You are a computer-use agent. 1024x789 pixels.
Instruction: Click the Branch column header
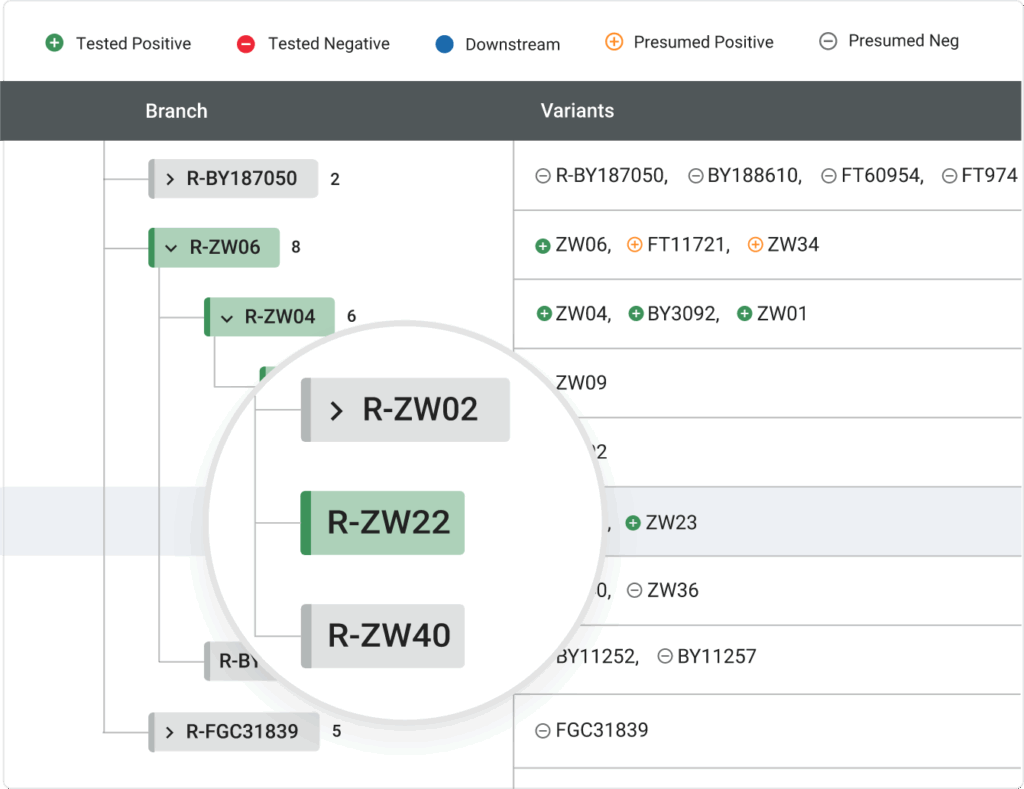point(176,111)
